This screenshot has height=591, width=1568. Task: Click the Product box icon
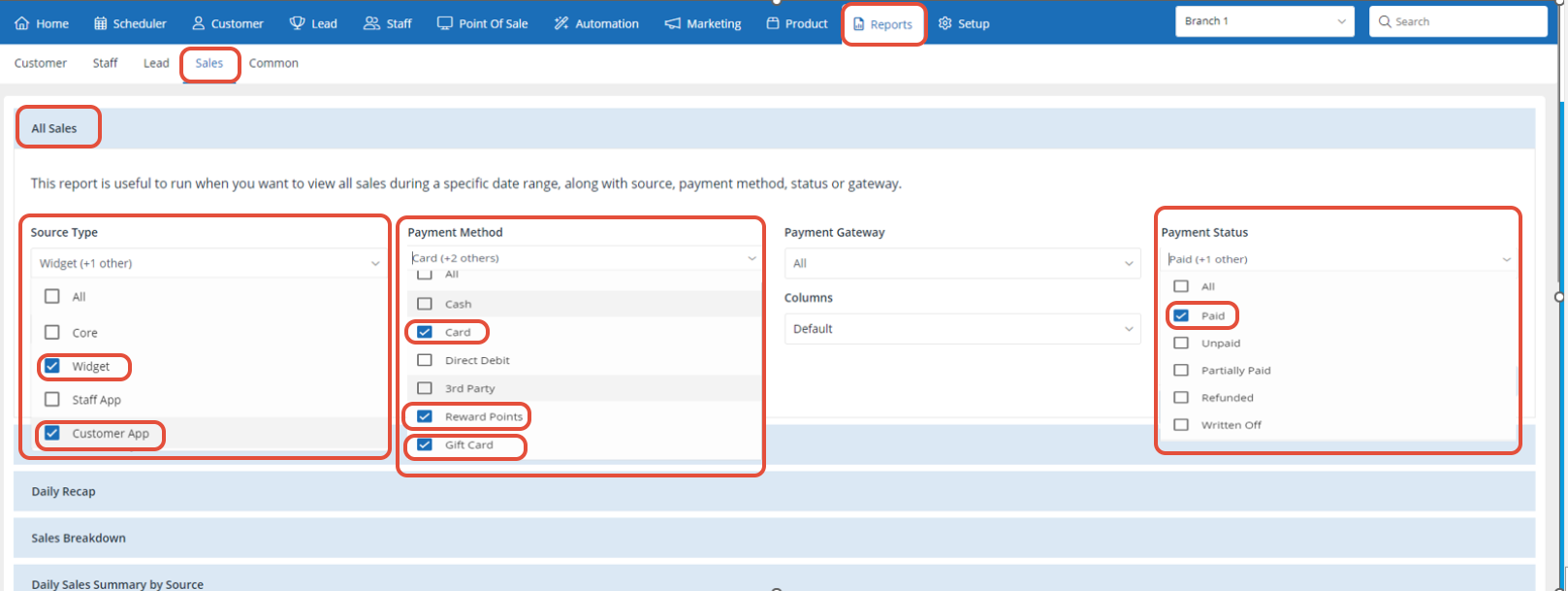(x=773, y=23)
